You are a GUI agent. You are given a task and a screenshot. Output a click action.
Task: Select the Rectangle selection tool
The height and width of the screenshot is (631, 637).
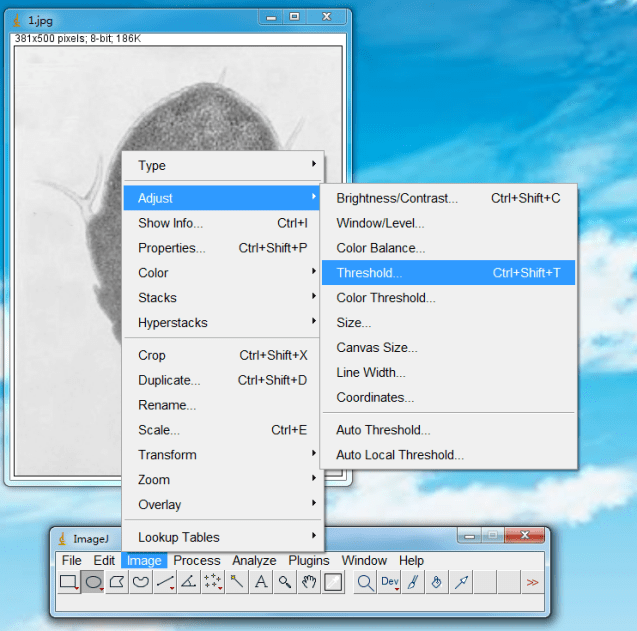click(x=68, y=582)
